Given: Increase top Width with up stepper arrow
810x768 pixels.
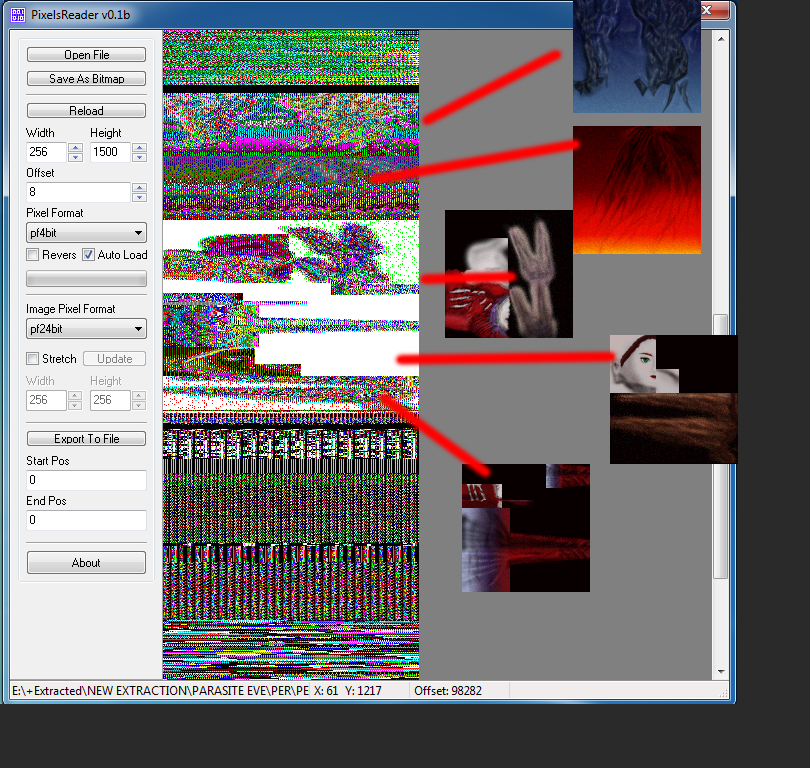Looking at the screenshot, I should point(75,148).
